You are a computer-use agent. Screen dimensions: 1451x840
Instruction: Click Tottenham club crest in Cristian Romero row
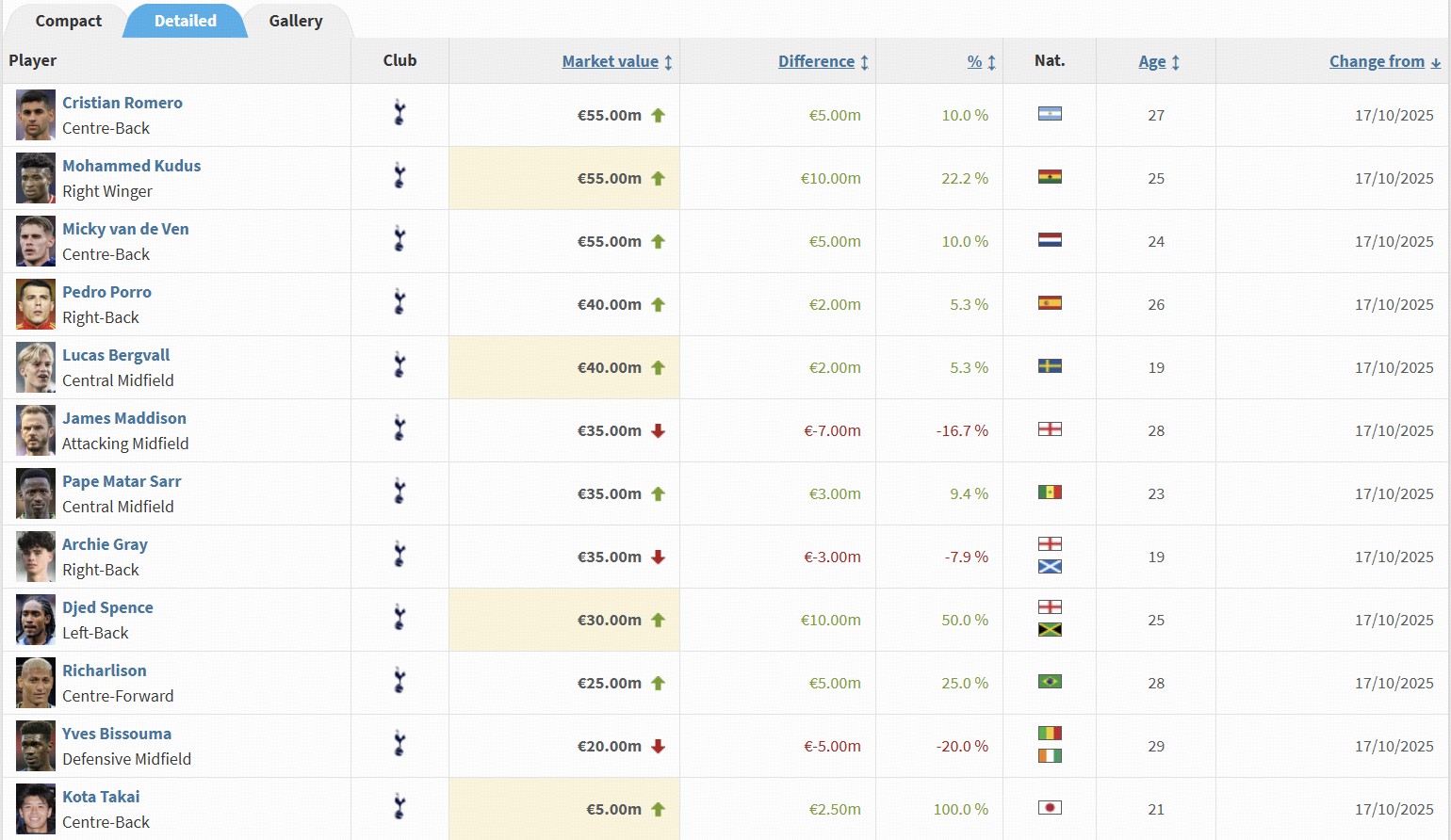[399, 114]
